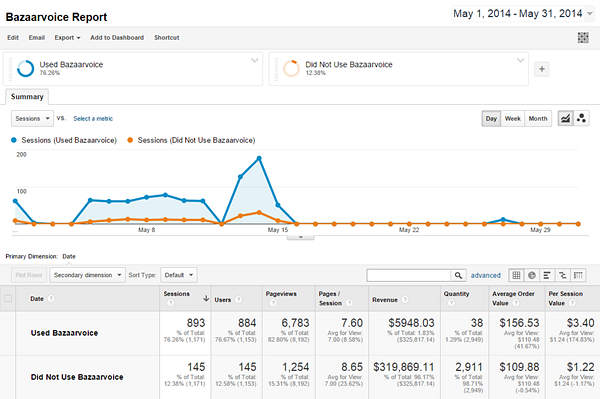Click the 6,783 pageviews value
The height and width of the screenshot is (399, 600).
[x=295, y=323]
